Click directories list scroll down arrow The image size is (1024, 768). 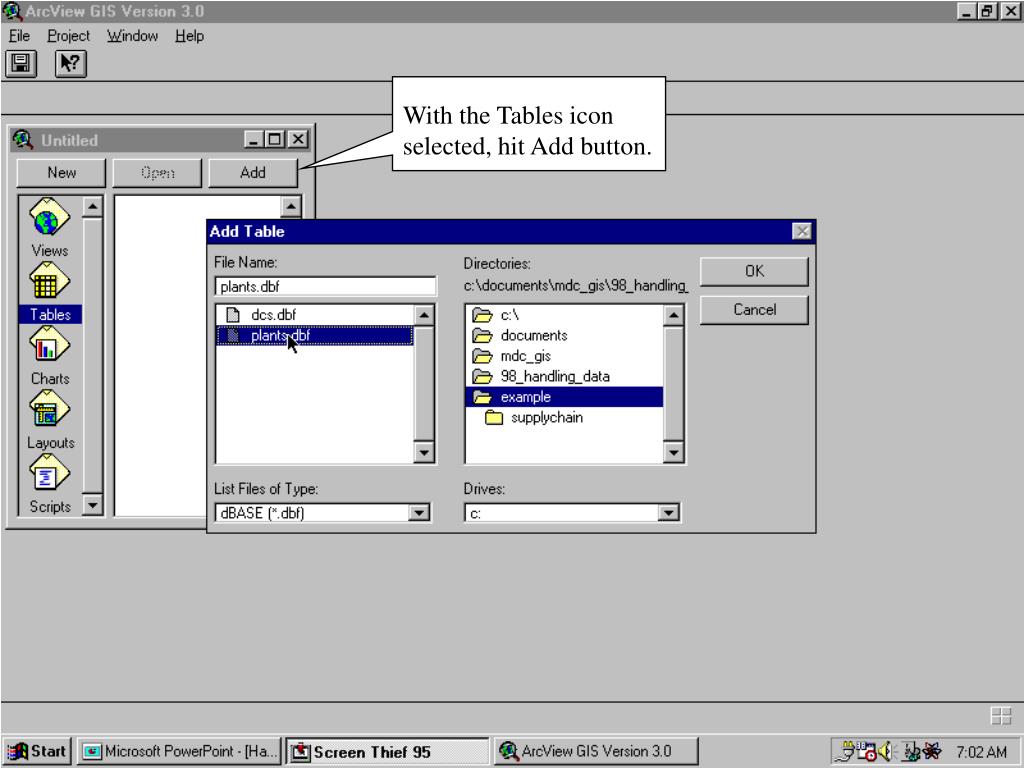click(x=673, y=452)
